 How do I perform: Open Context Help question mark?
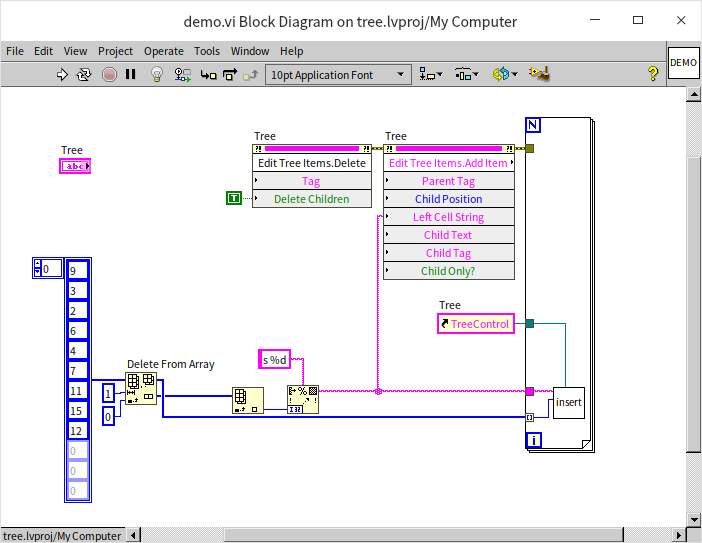[653, 74]
